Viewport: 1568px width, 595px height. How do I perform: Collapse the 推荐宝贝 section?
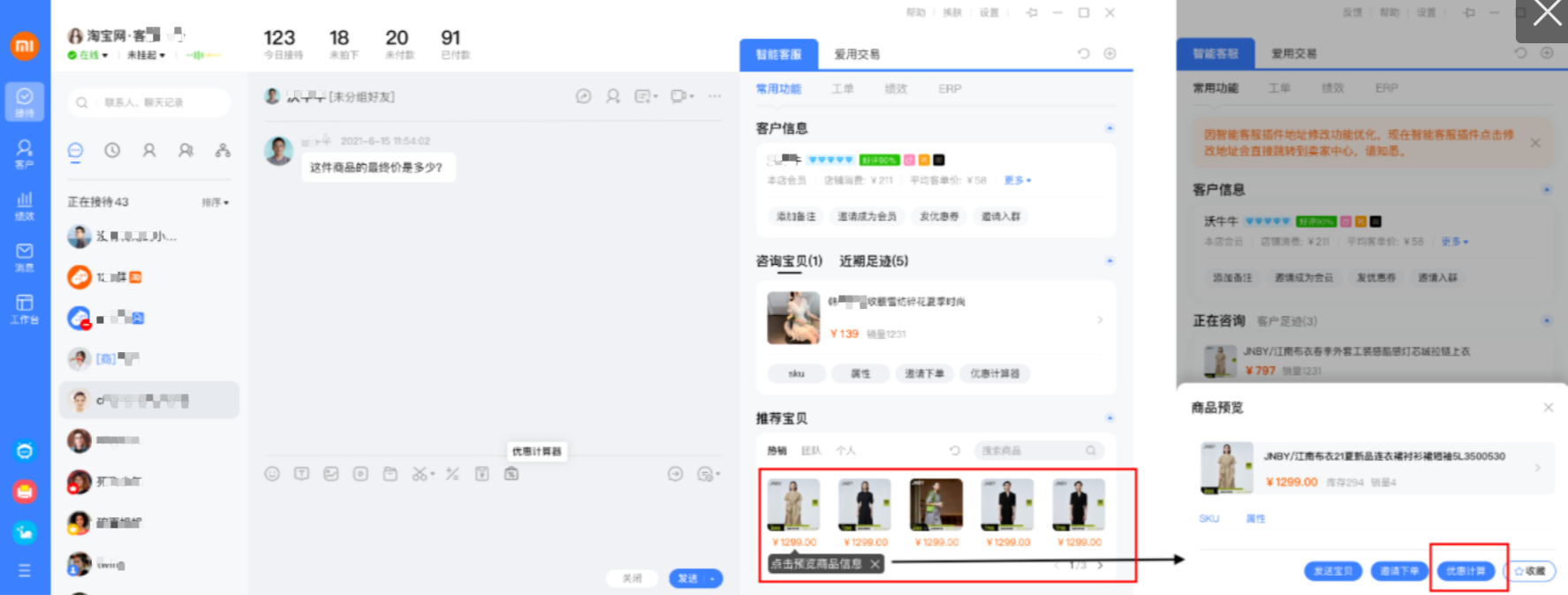tap(1110, 418)
